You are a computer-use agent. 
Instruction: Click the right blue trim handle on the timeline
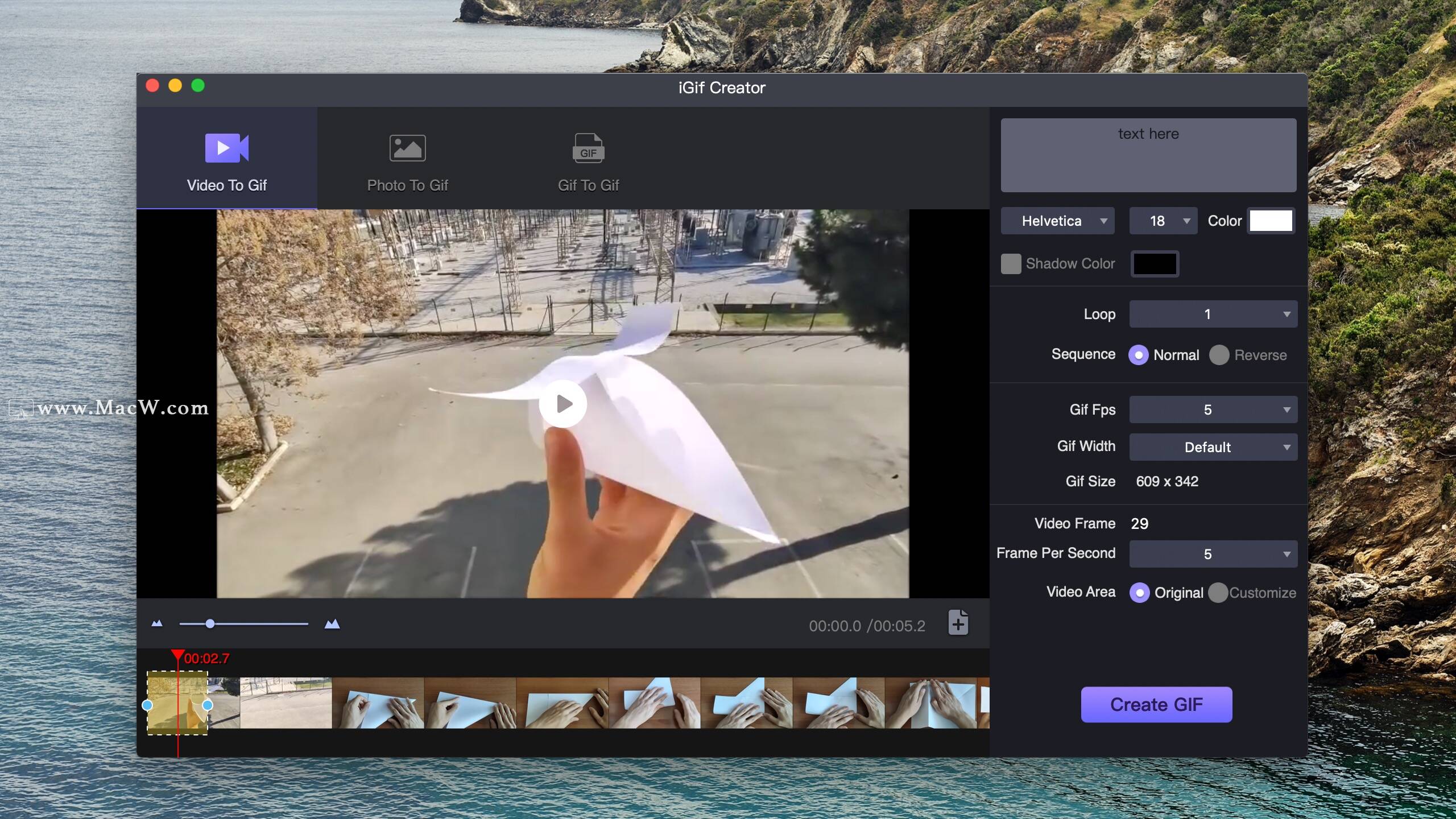(208, 705)
